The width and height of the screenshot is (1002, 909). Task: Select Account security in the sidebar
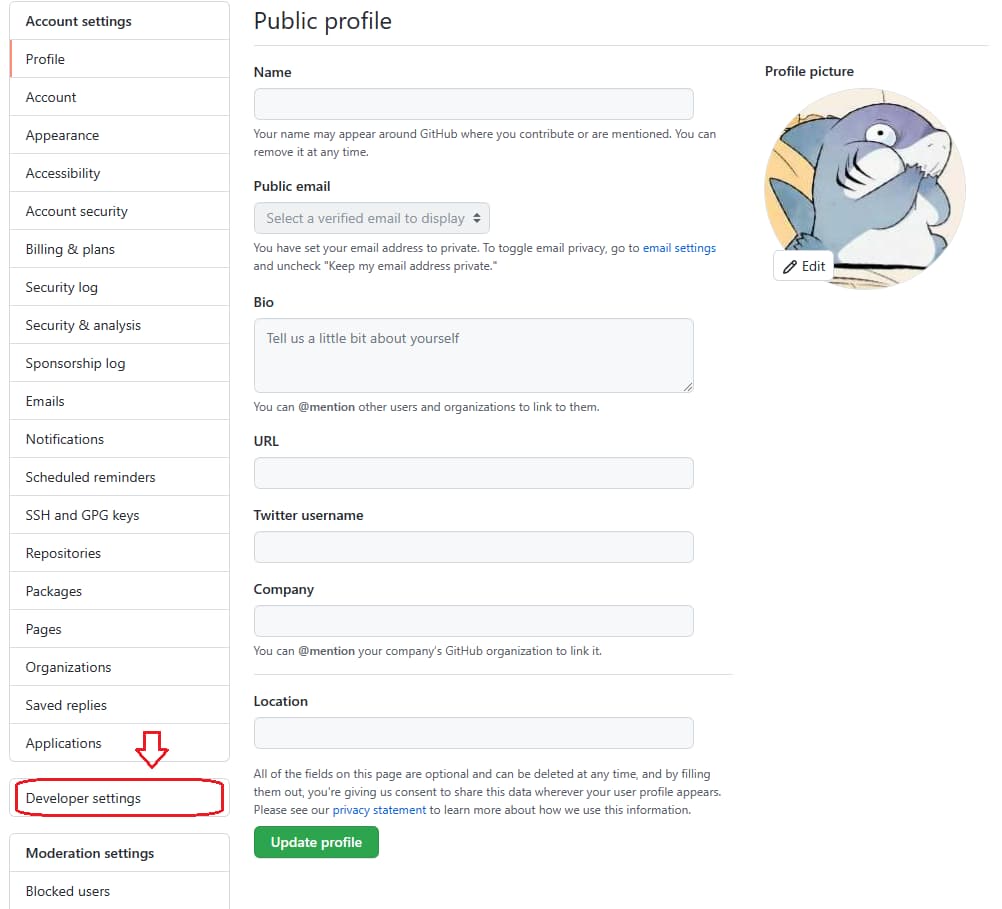point(119,211)
